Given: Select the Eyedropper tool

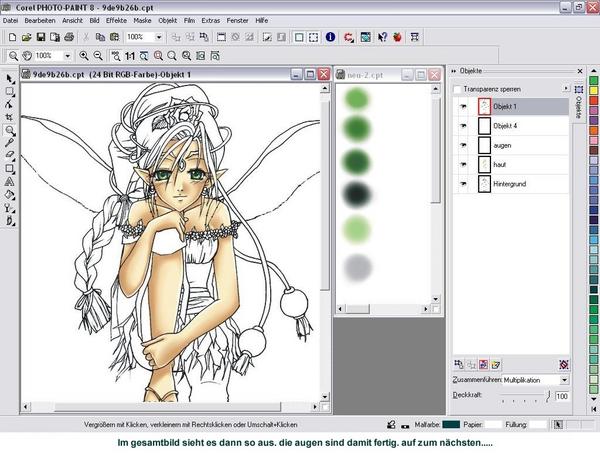Looking at the screenshot, I should click(10, 143).
